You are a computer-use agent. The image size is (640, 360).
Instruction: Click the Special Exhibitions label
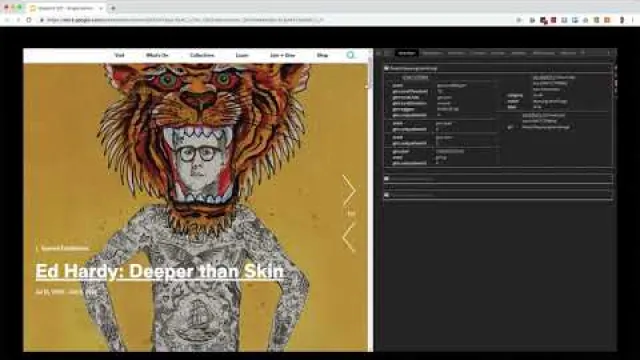(65, 248)
